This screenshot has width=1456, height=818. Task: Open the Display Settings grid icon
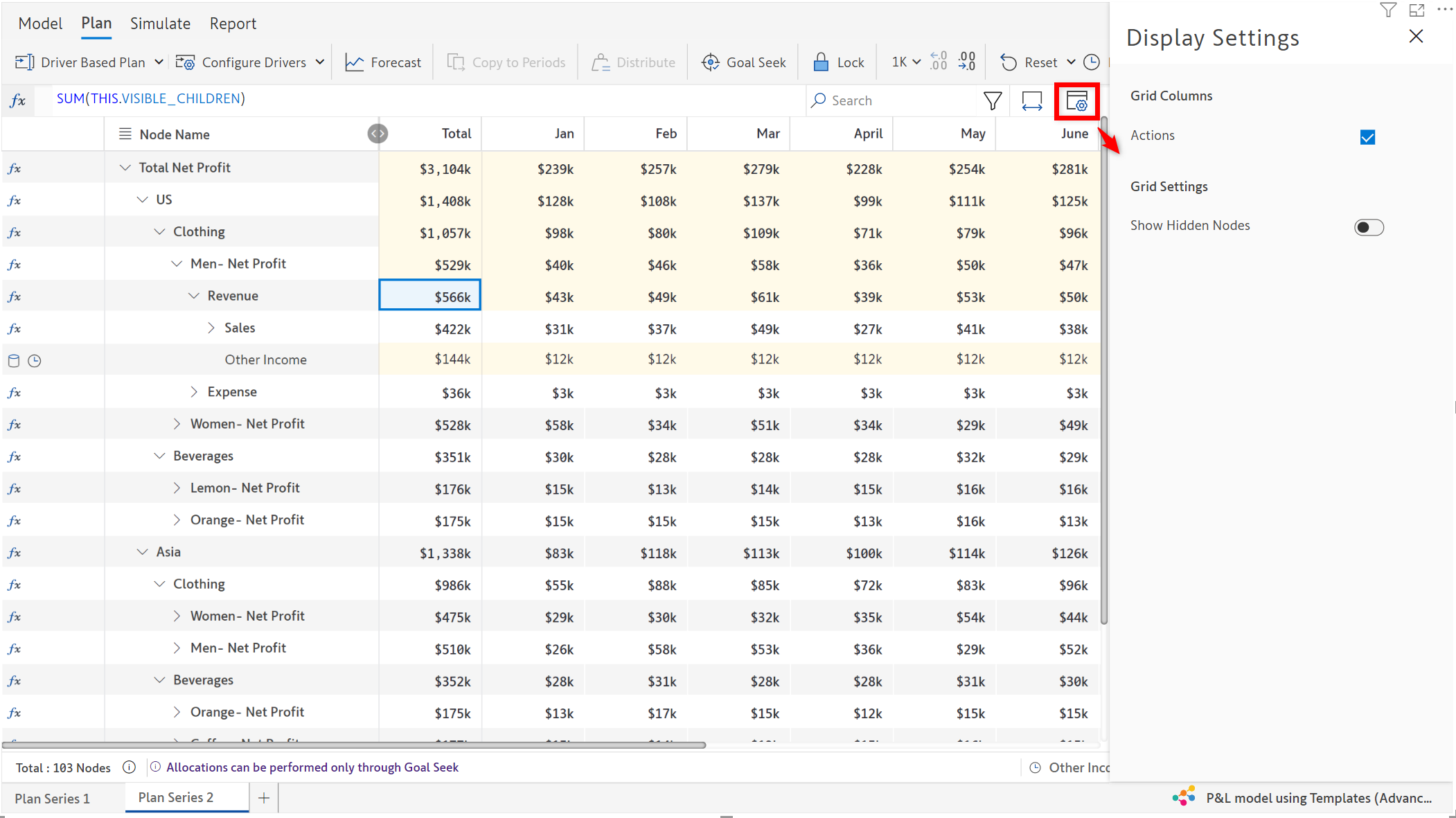[x=1076, y=101]
